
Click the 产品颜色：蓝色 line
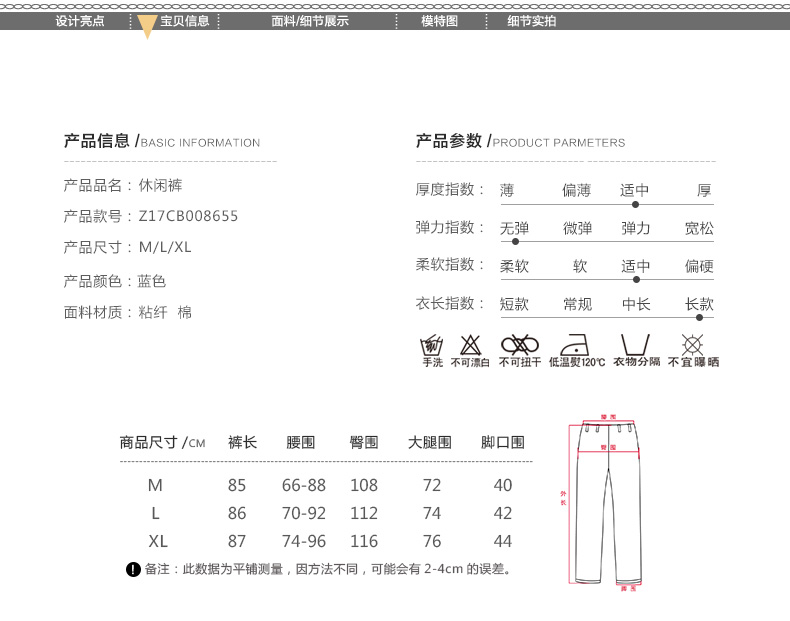click(x=115, y=281)
